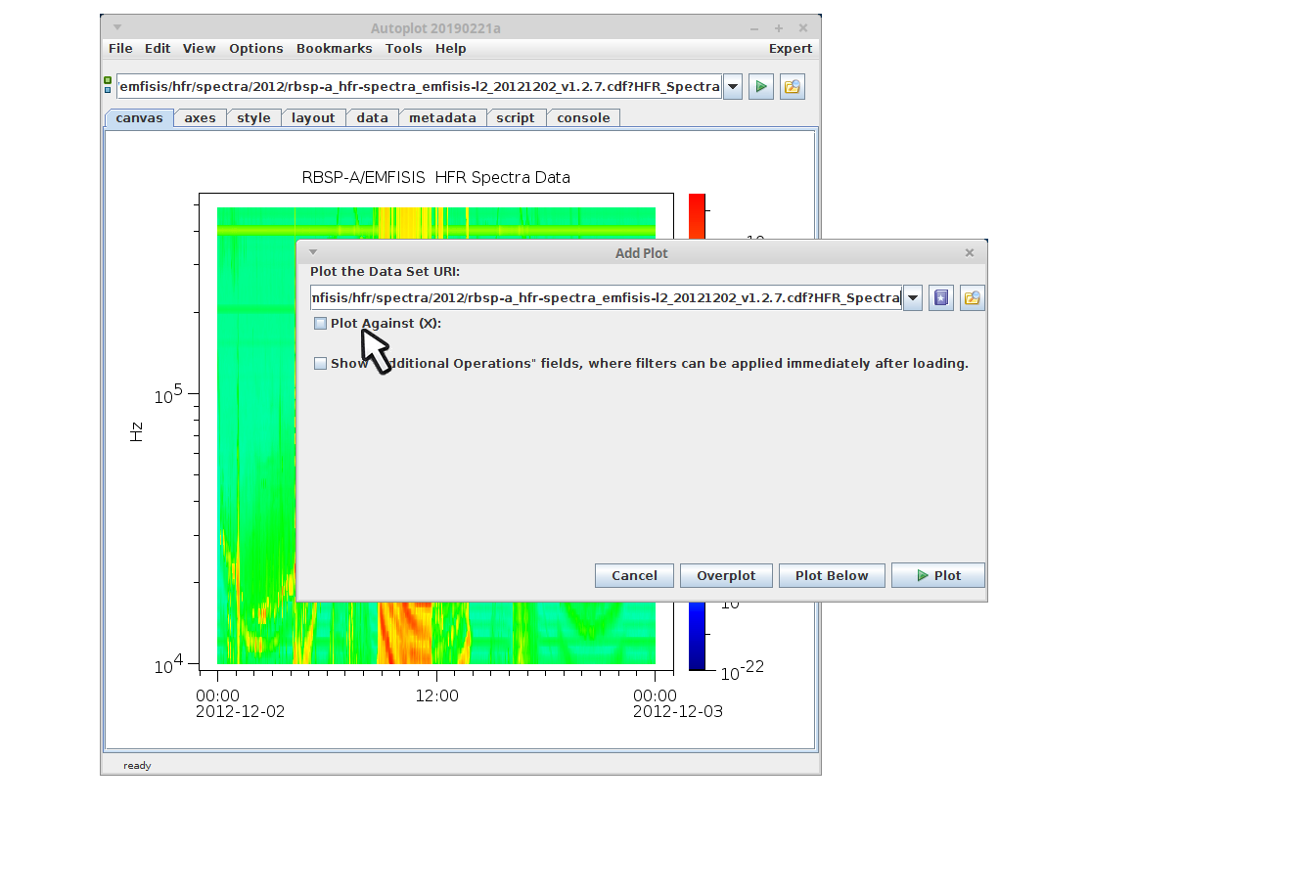Viewport: 1316px width, 896px height.
Task: Click the green play button beside main URI
Action: coord(760,87)
